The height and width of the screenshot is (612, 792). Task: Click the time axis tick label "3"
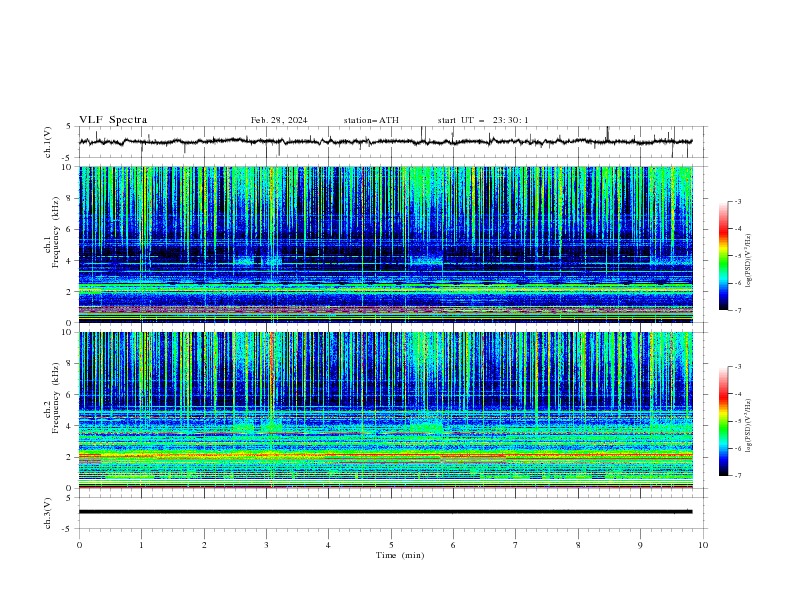pyautogui.click(x=266, y=545)
